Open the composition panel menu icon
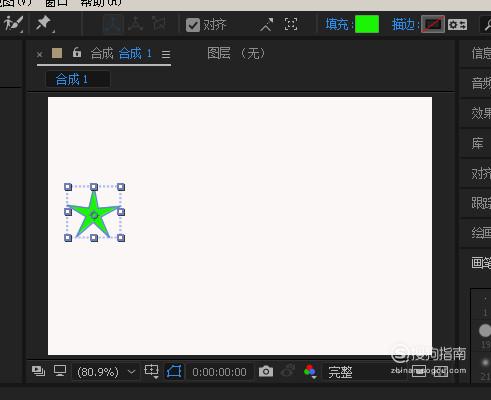The image size is (491, 400). click(x=166, y=54)
